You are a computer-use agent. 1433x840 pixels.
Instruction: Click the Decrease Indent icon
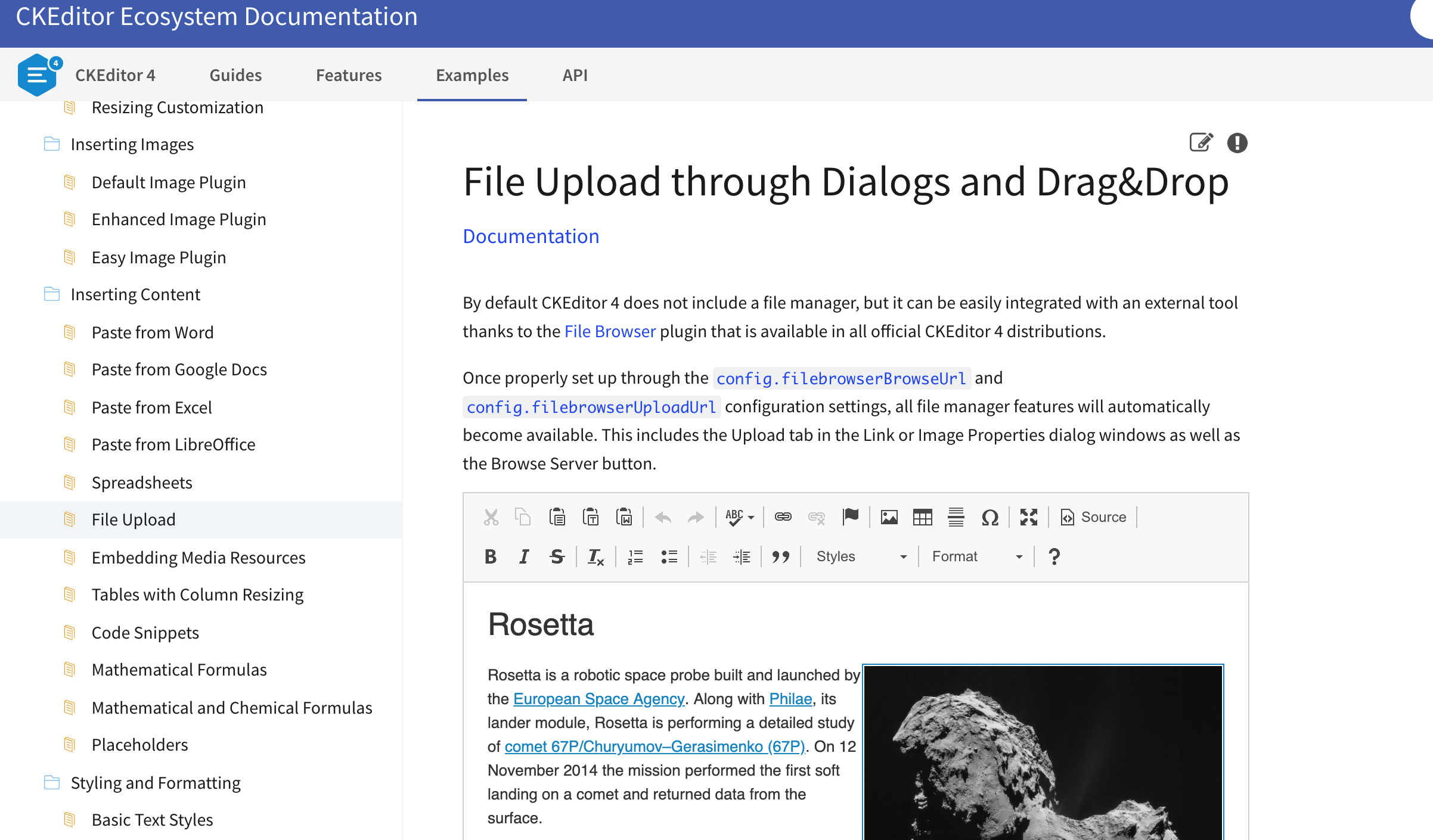point(708,556)
